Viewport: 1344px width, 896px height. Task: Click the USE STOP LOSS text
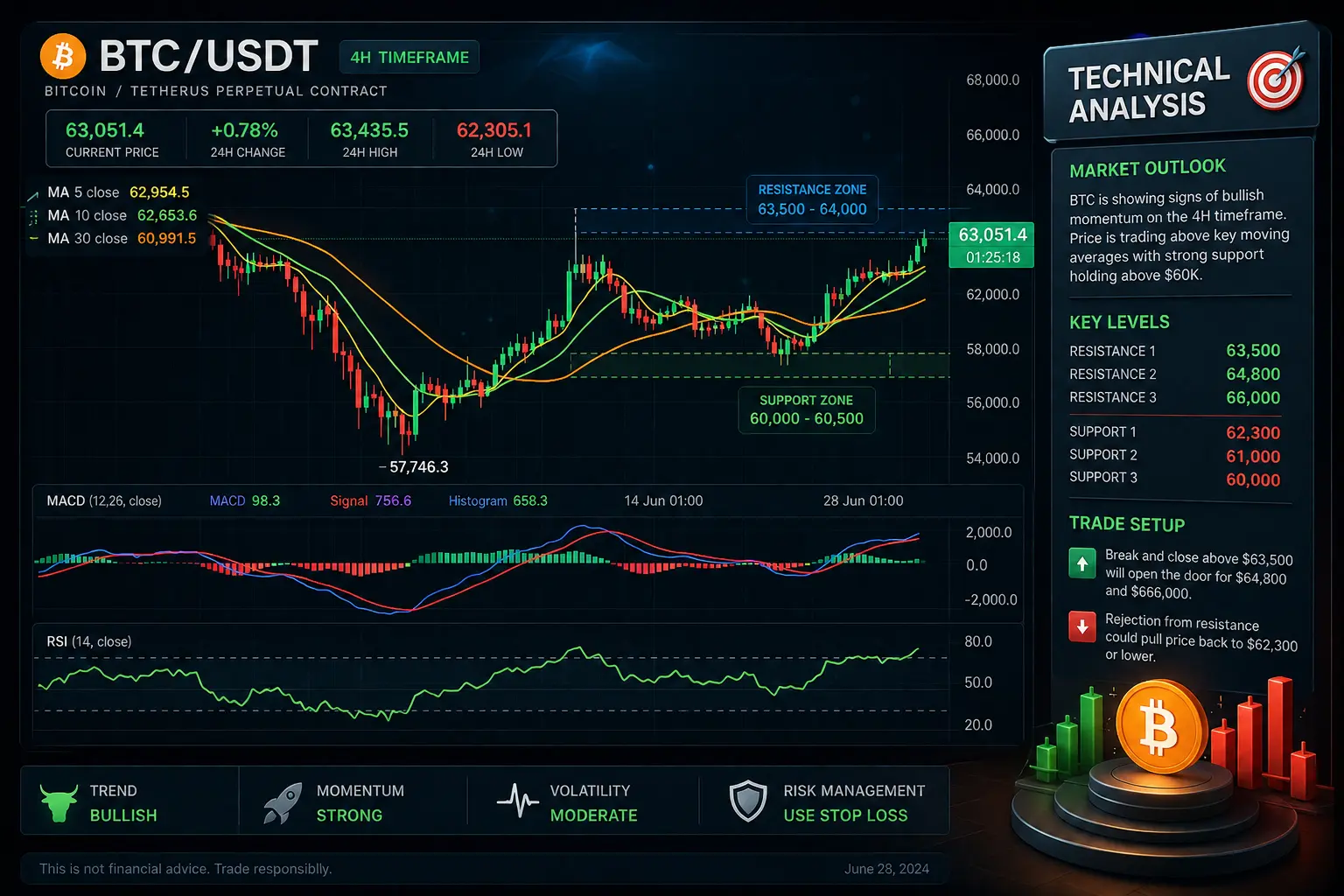845,815
